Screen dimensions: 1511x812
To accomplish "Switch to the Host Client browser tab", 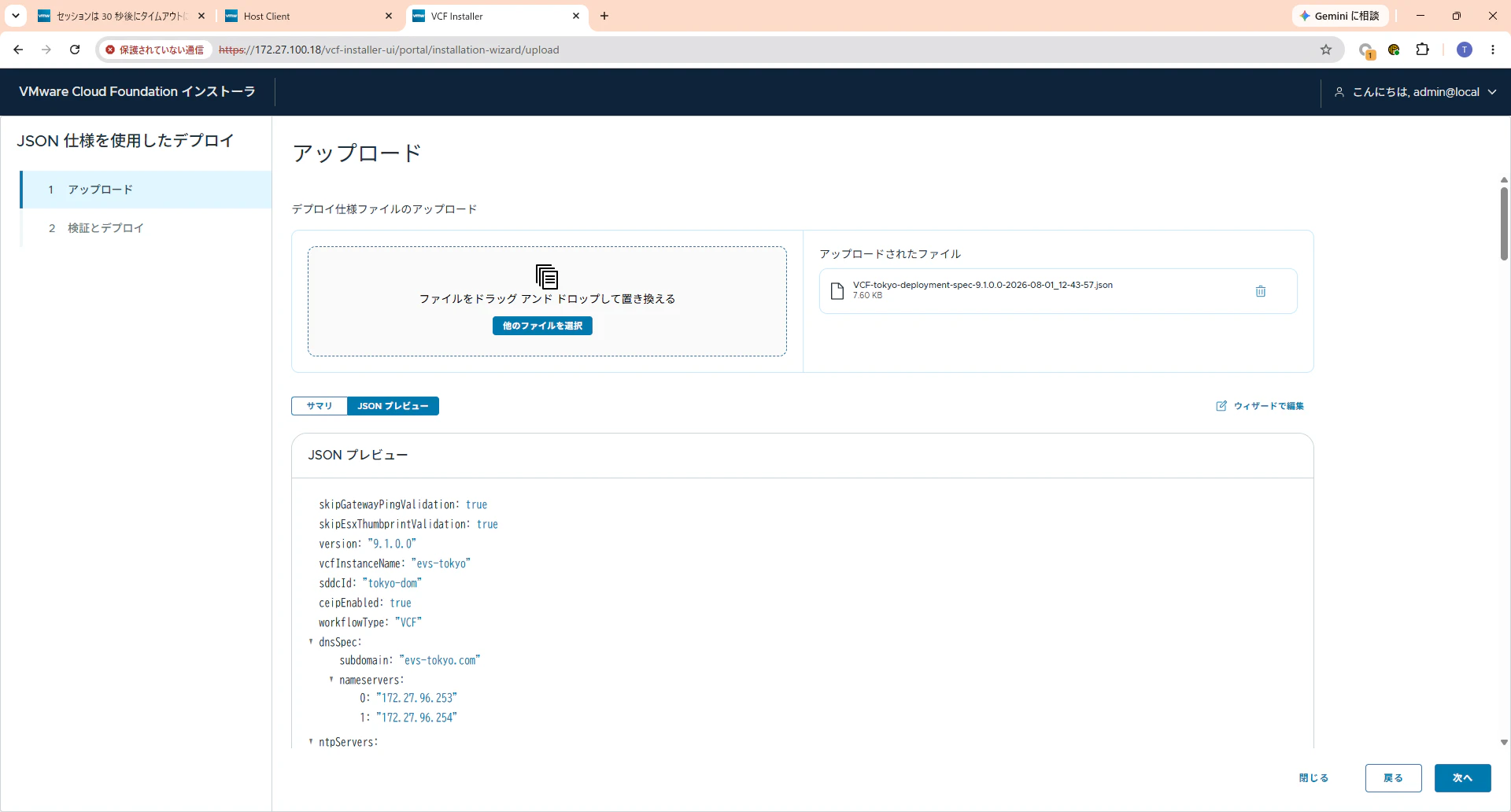I will click(308, 16).
